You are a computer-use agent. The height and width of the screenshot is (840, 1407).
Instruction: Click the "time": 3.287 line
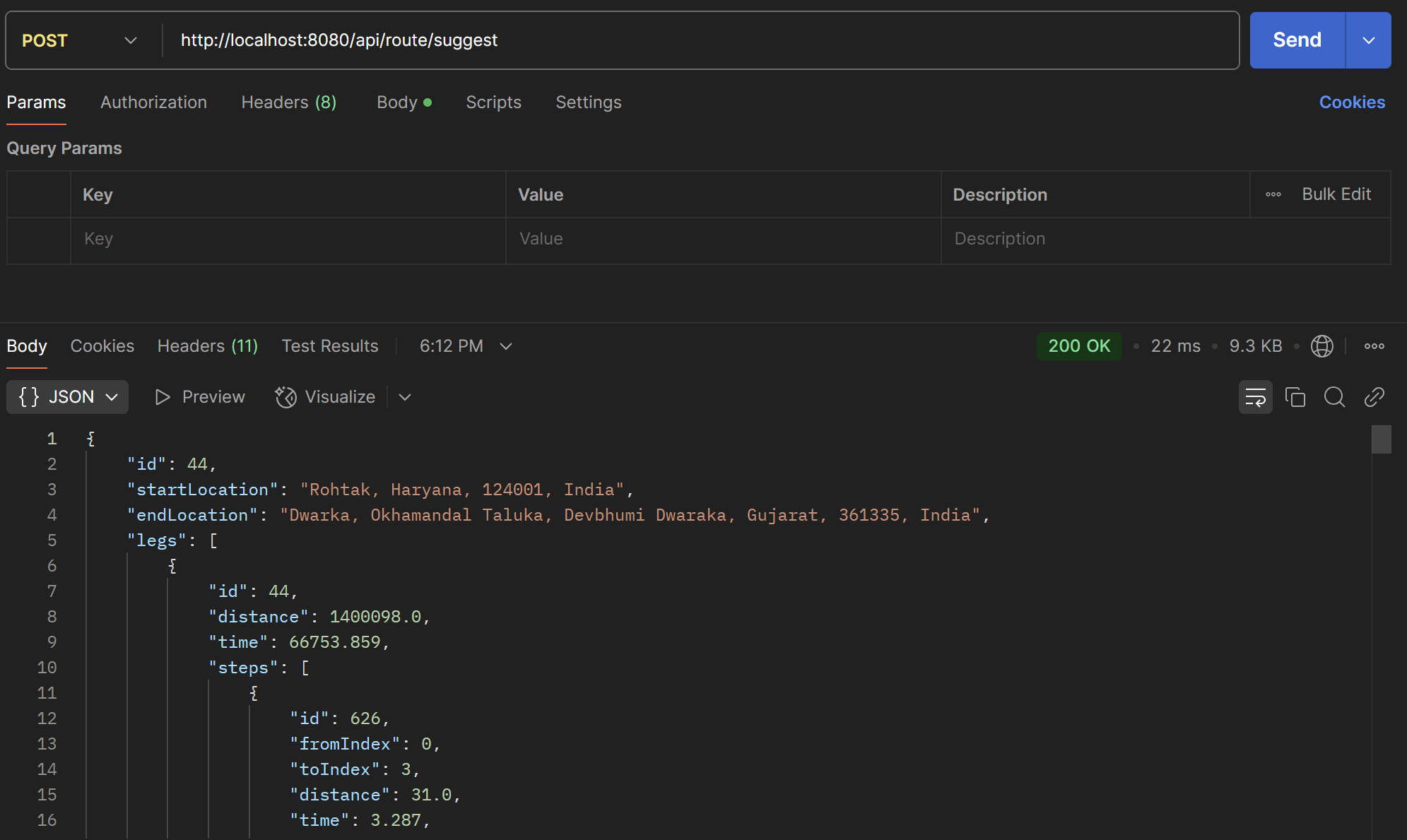click(x=360, y=820)
